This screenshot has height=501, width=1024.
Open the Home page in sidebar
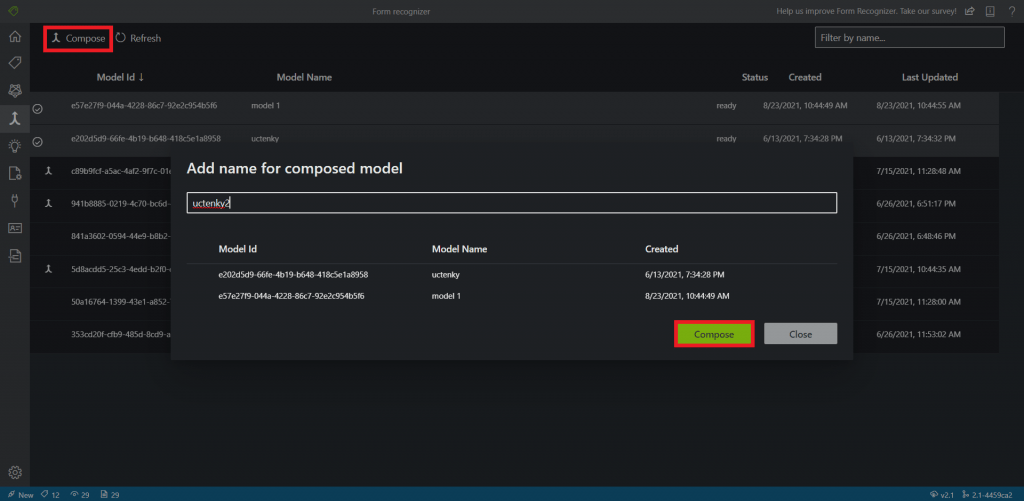coord(14,37)
